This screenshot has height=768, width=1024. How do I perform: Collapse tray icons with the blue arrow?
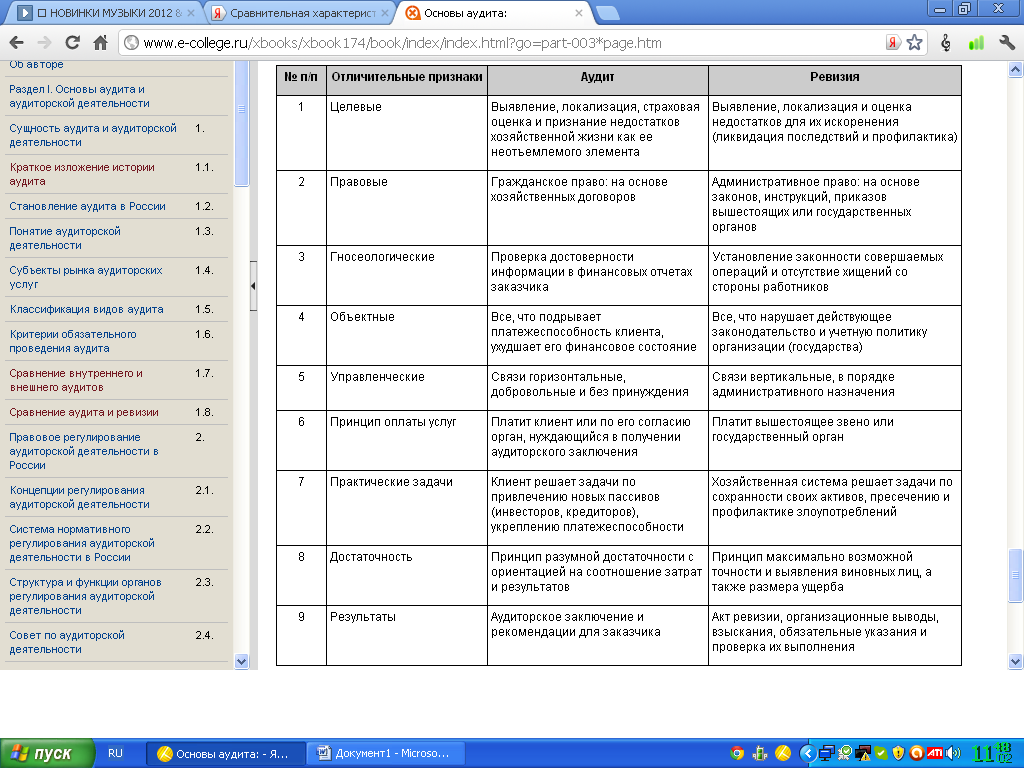click(x=808, y=753)
